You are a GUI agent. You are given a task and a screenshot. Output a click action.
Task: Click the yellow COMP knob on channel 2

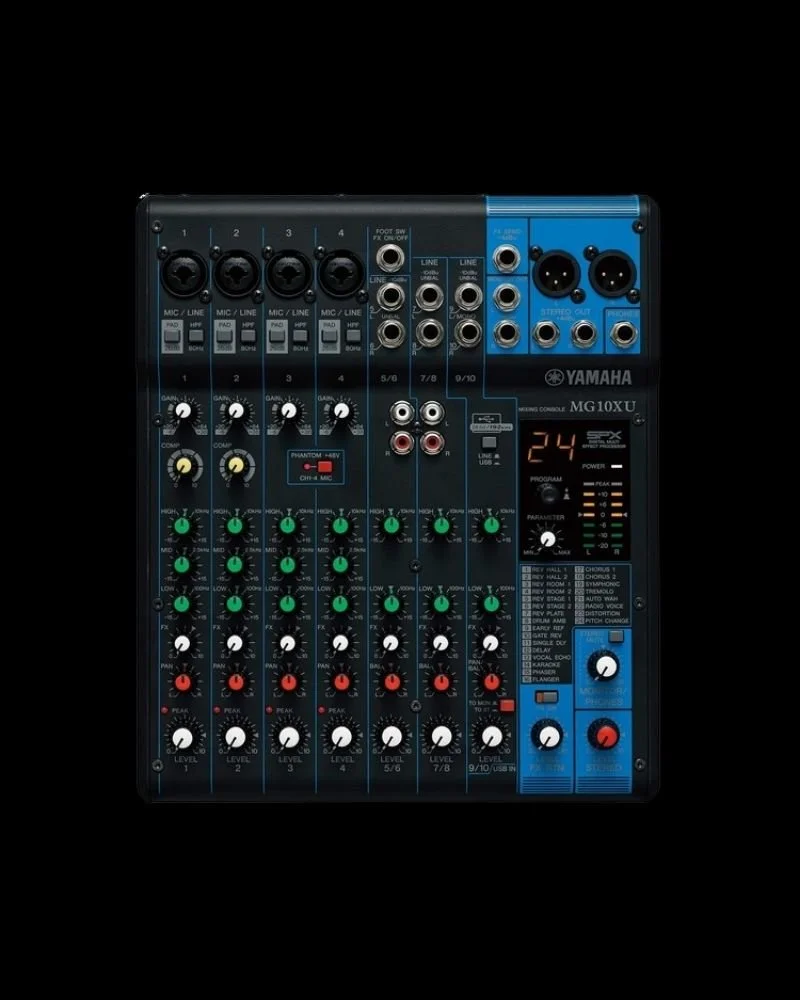(x=236, y=465)
